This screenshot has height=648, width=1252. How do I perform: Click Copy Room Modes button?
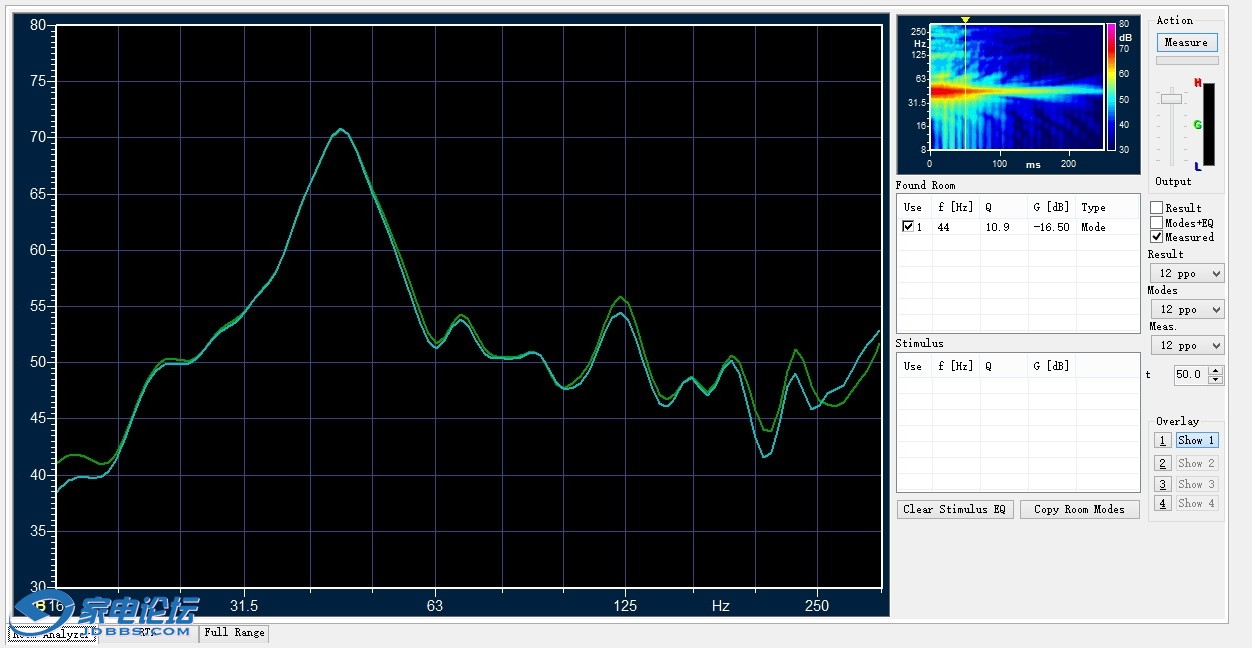(1079, 509)
